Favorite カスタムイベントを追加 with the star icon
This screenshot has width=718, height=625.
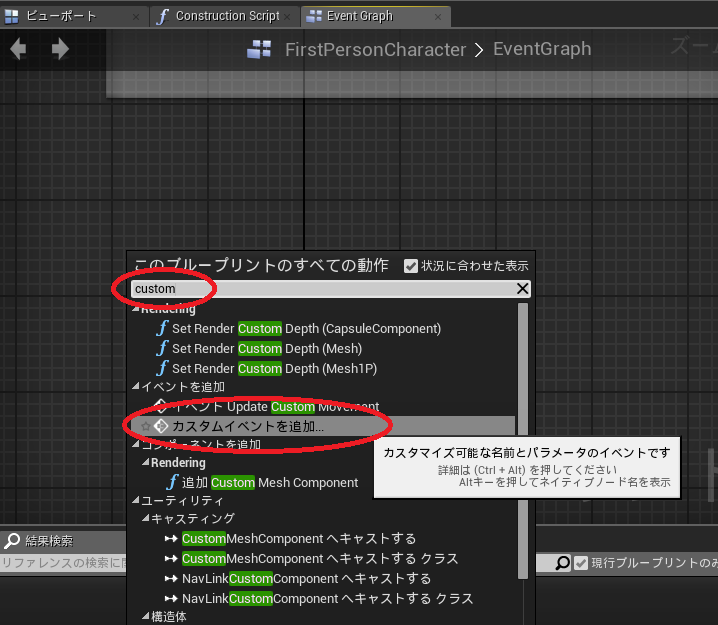[146, 426]
